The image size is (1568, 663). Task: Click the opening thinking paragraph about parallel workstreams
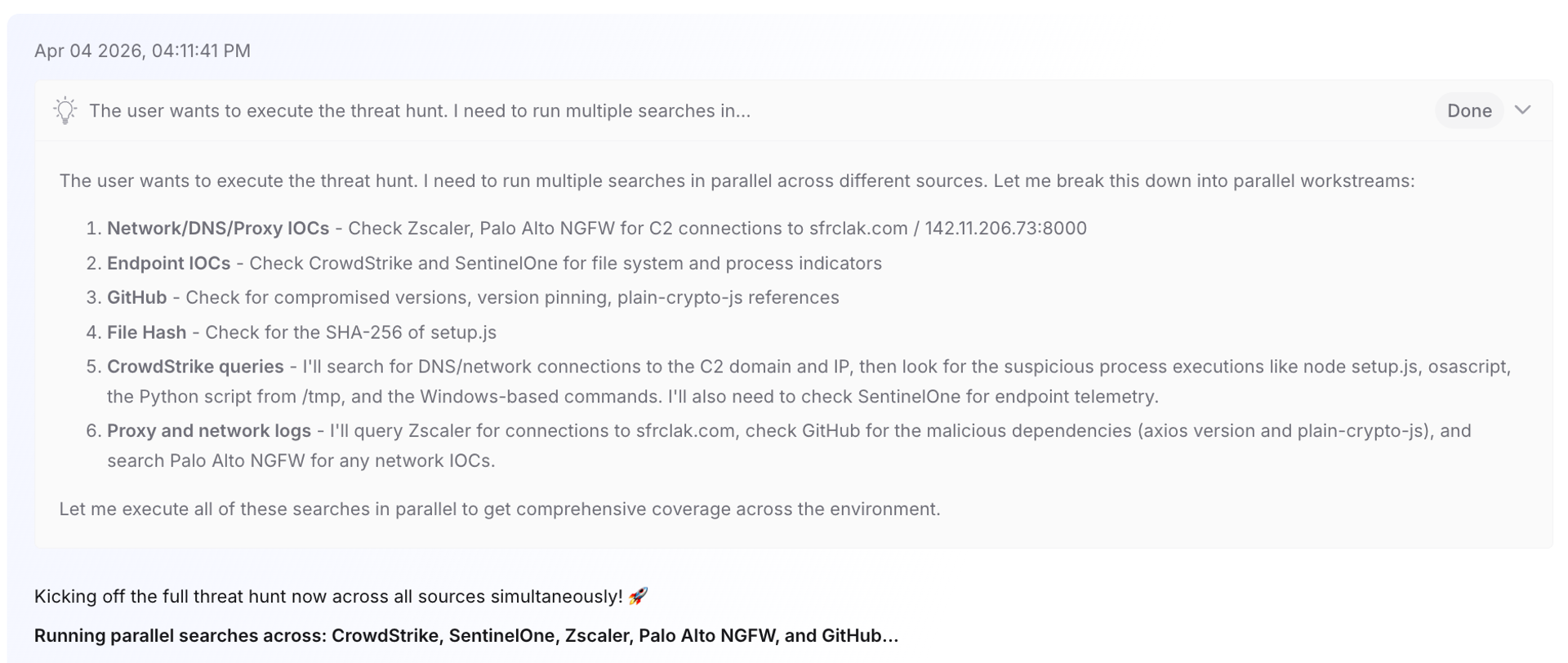point(737,180)
